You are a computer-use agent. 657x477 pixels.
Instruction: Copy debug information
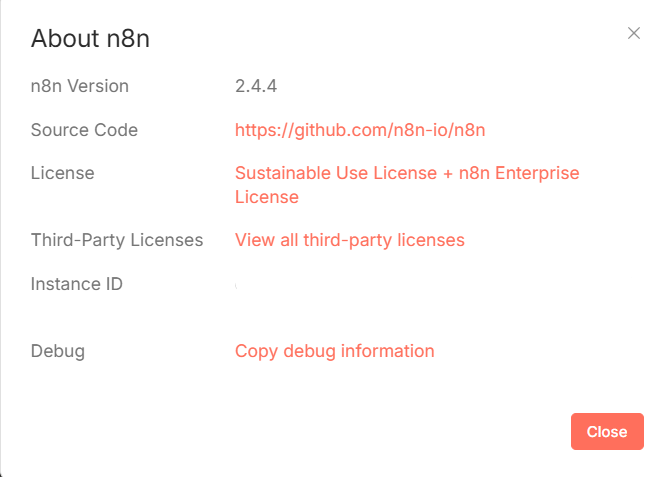pos(334,351)
